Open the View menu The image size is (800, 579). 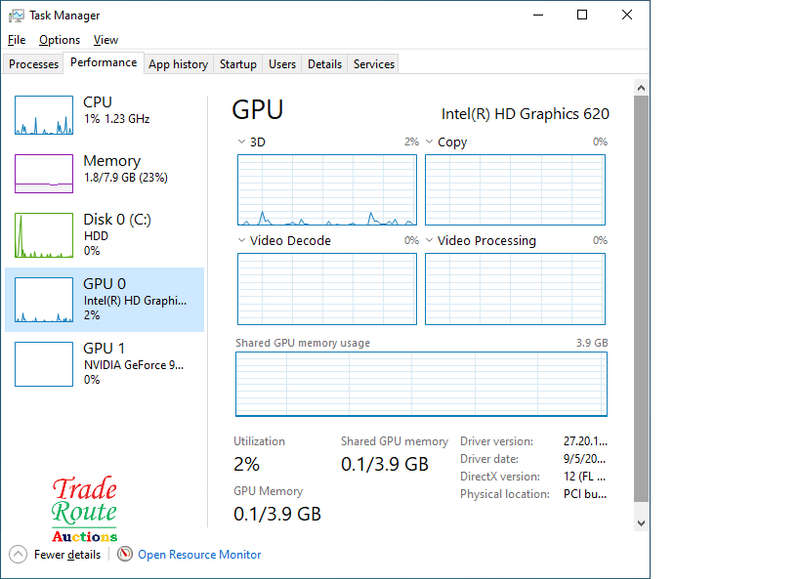point(106,40)
